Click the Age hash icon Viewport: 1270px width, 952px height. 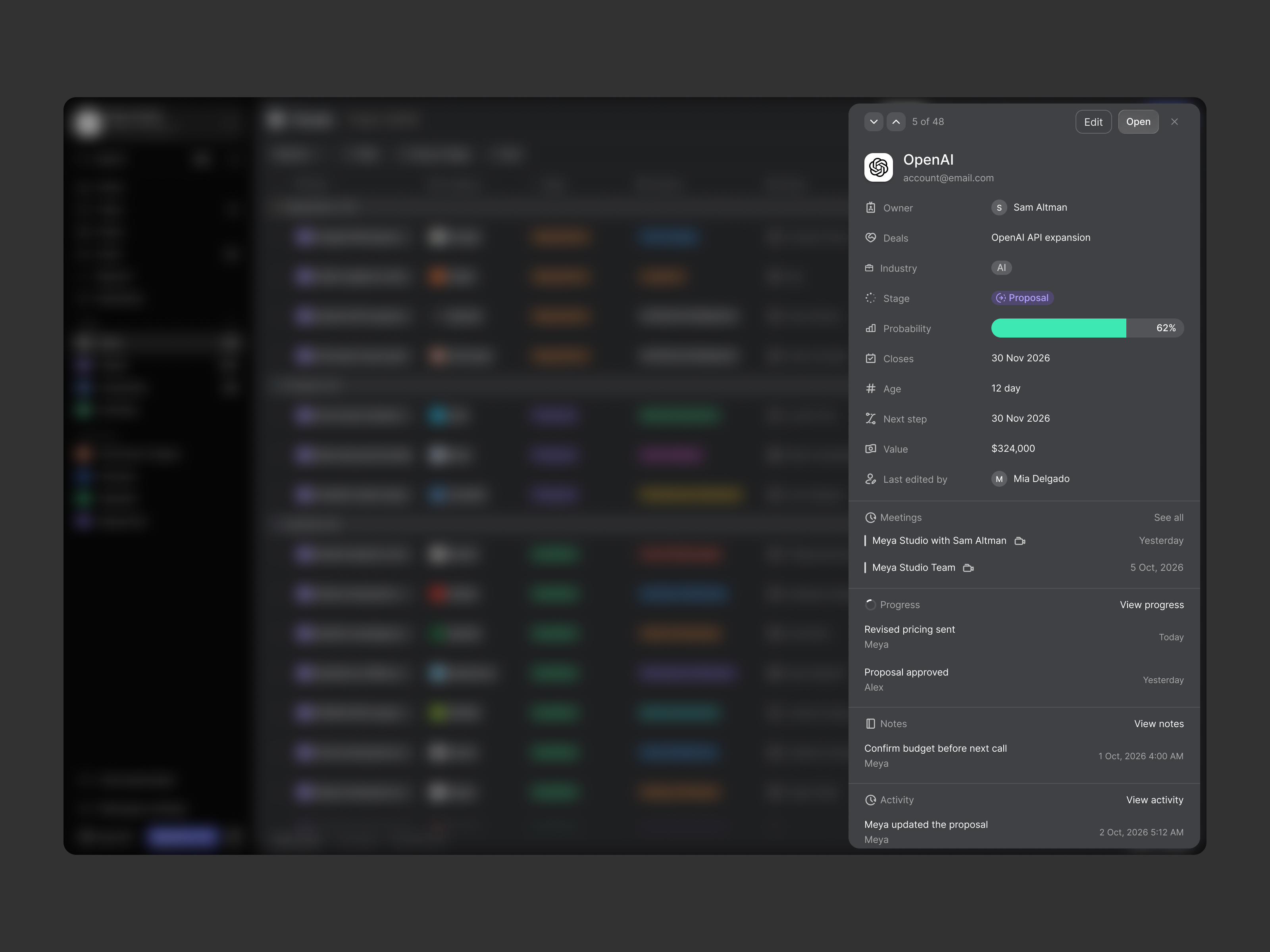870,388
